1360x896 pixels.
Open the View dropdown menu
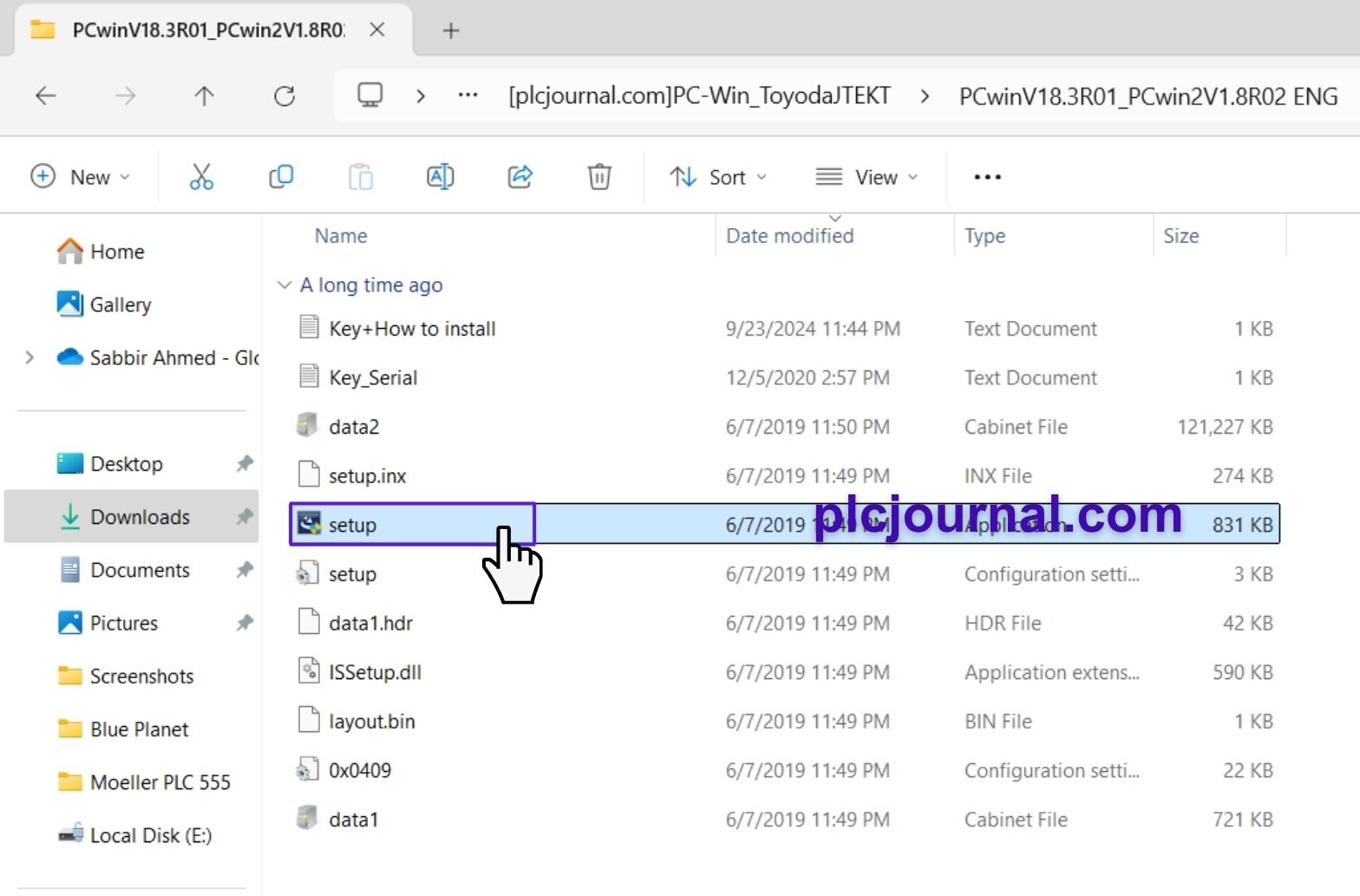coord(866,177)
